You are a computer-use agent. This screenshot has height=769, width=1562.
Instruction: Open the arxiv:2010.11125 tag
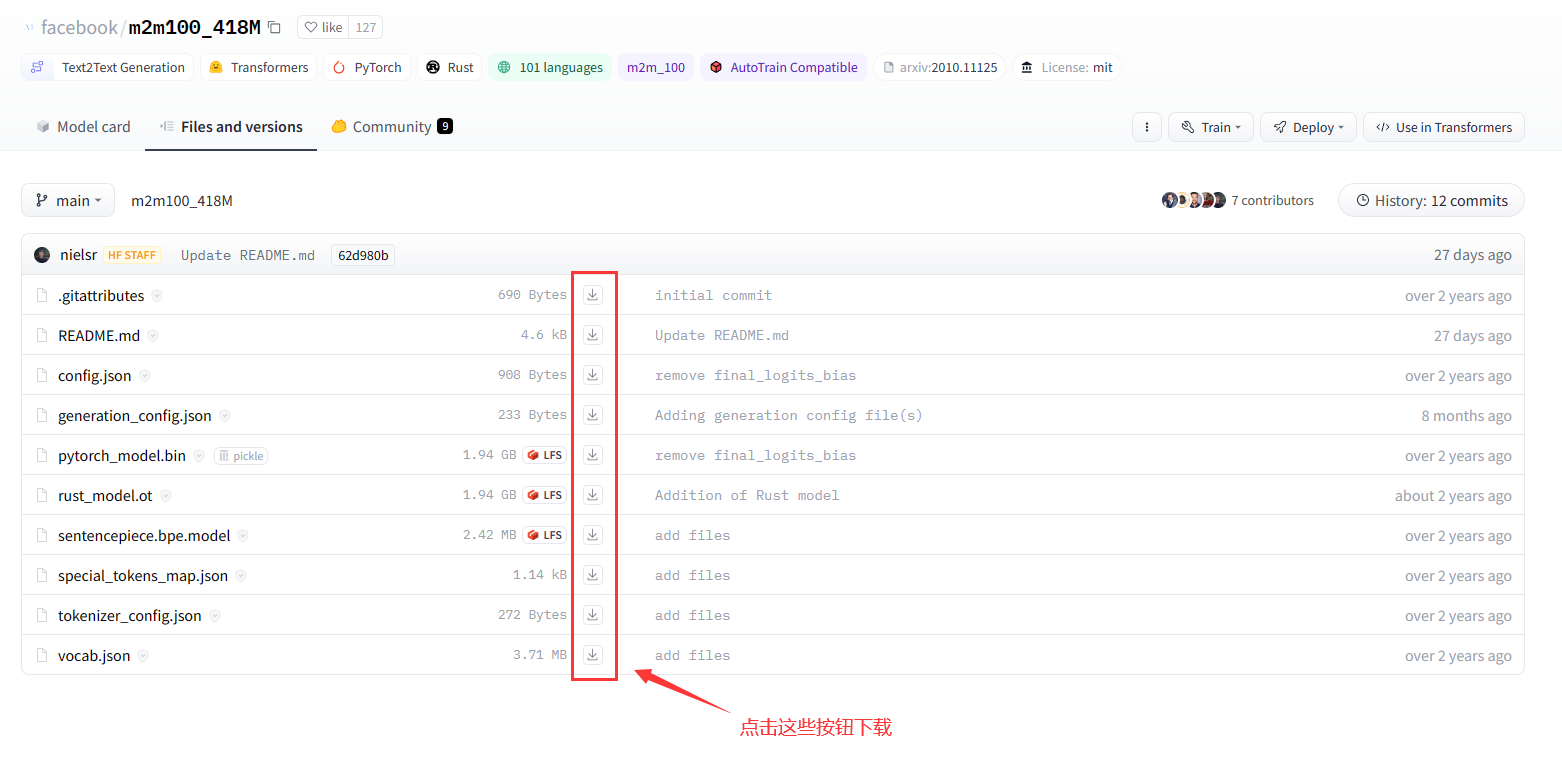(940, 67)
